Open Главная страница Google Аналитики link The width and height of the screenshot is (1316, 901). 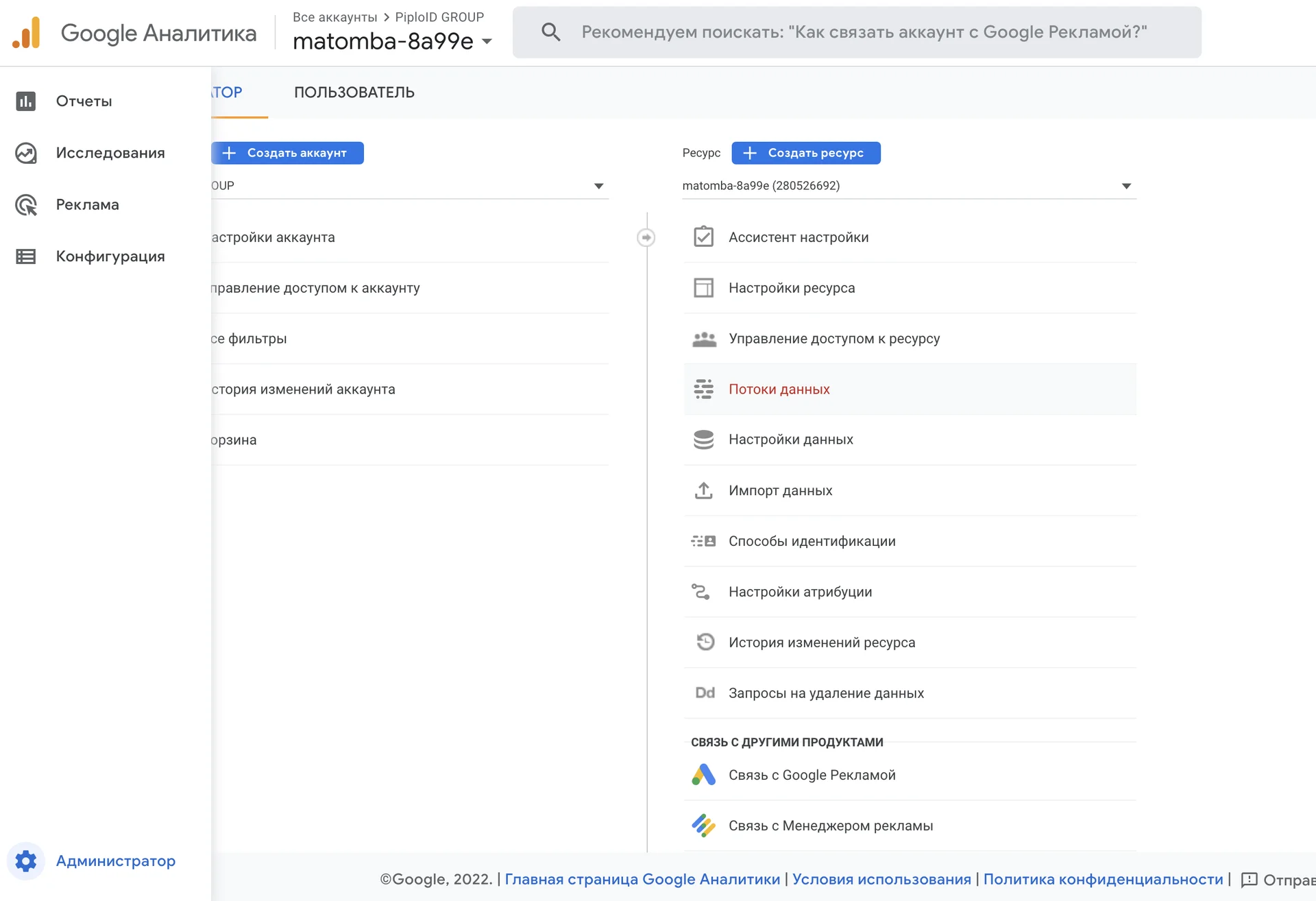[x=642, y=879]
